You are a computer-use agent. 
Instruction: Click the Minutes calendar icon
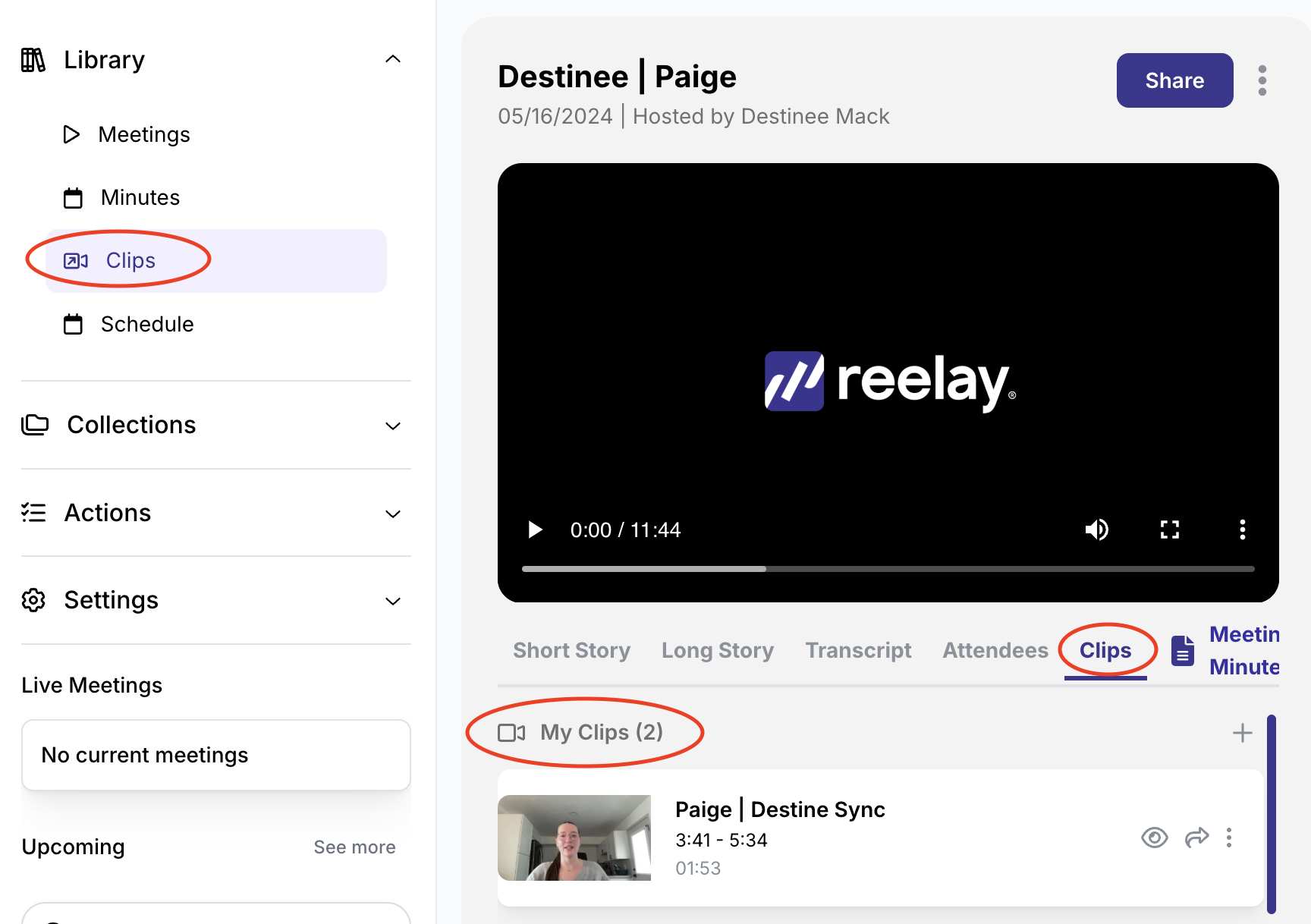[x=73, y=198]
